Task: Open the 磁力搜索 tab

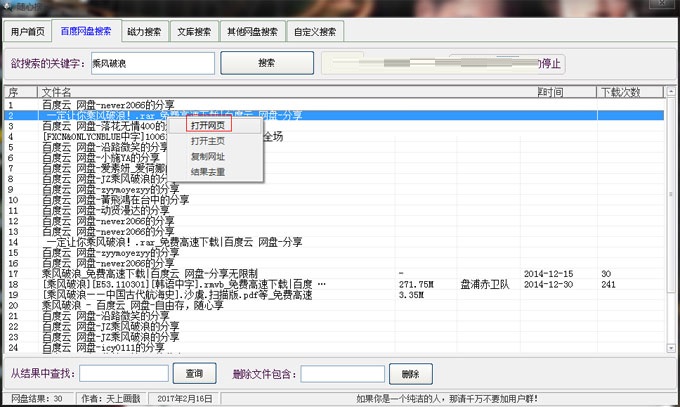Action: click(x=143, y=32)
